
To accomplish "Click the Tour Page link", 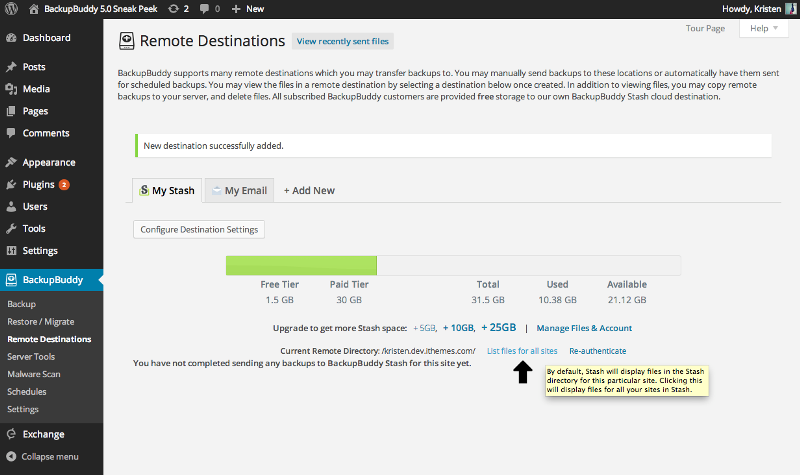I will [x=705, y=29].
